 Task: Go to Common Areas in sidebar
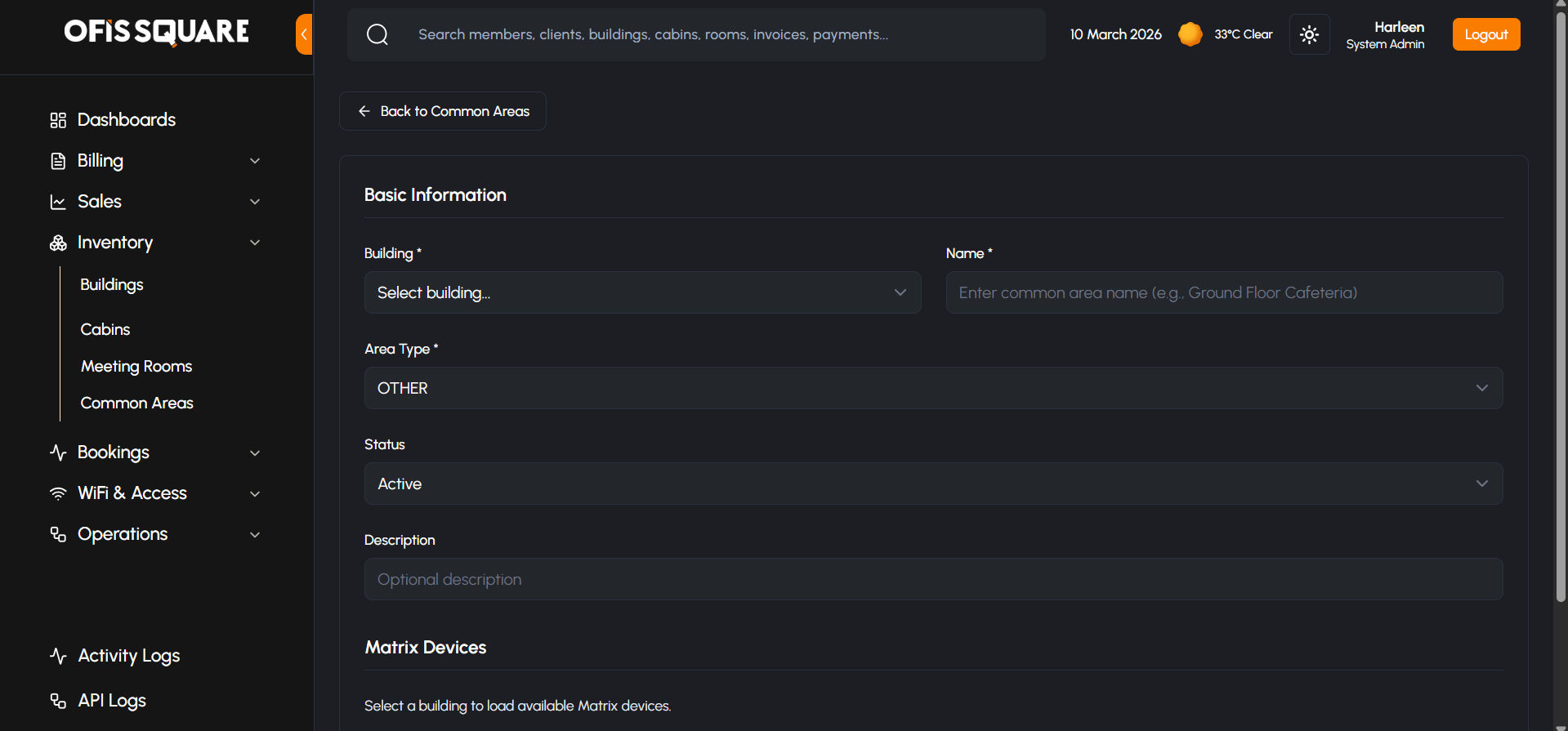[x=136, y=403]
